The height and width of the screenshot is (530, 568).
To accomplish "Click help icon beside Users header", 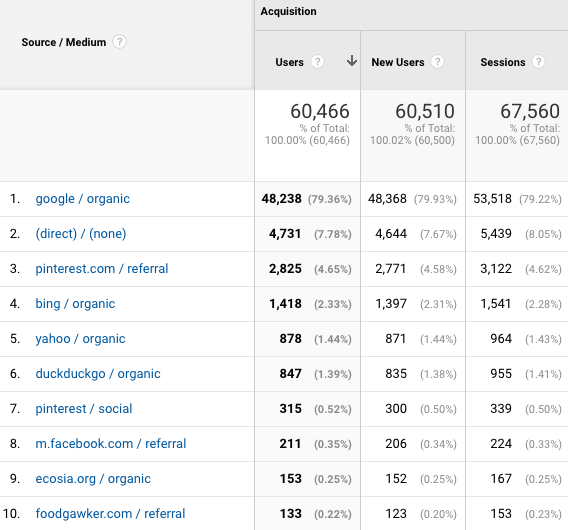I will pyautogui.click(x=317, y=62).
